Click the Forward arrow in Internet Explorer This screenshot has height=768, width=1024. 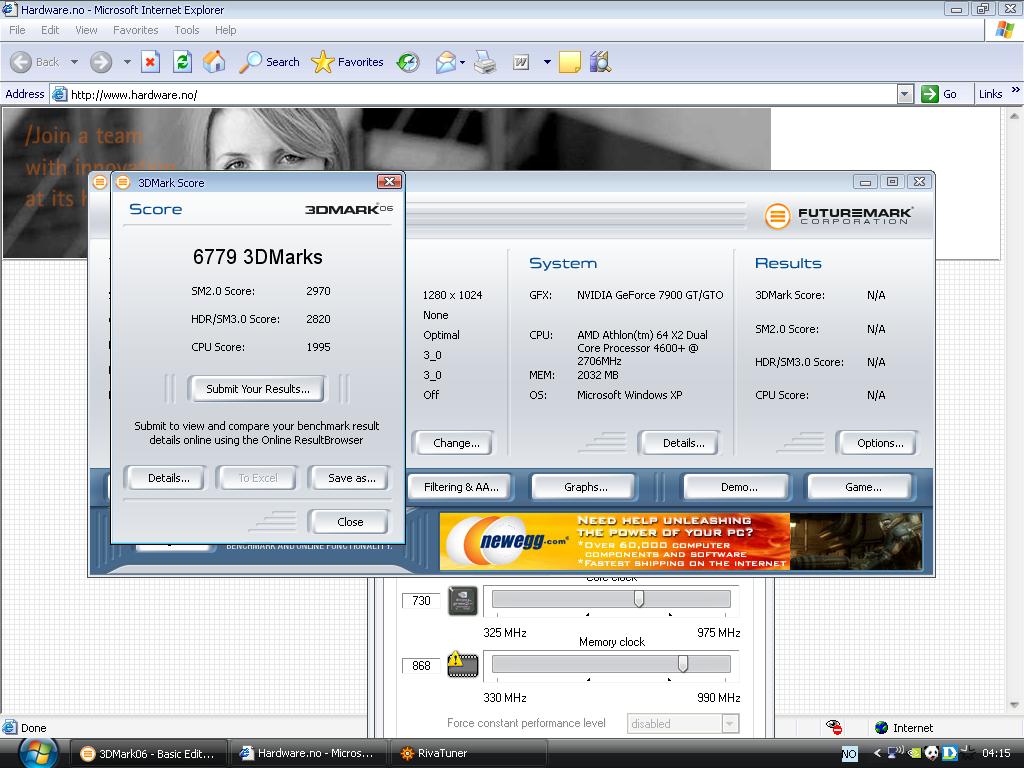pyautogui.click(x=101, y=62)
